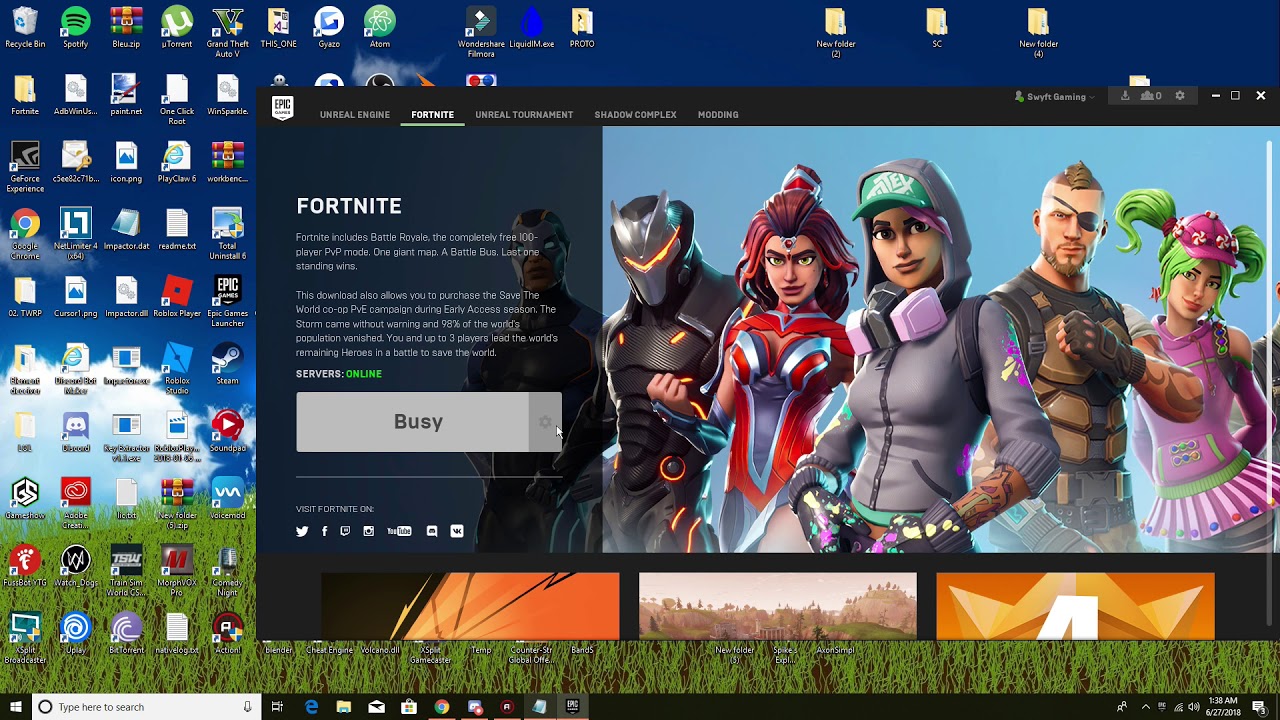
Task: Select the Epic Games Launcher desktop icon
Action: 227,302
